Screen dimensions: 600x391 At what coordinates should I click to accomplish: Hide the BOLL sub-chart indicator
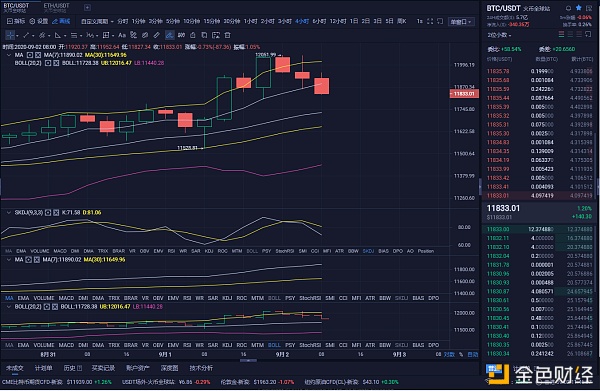coord(47,307)
